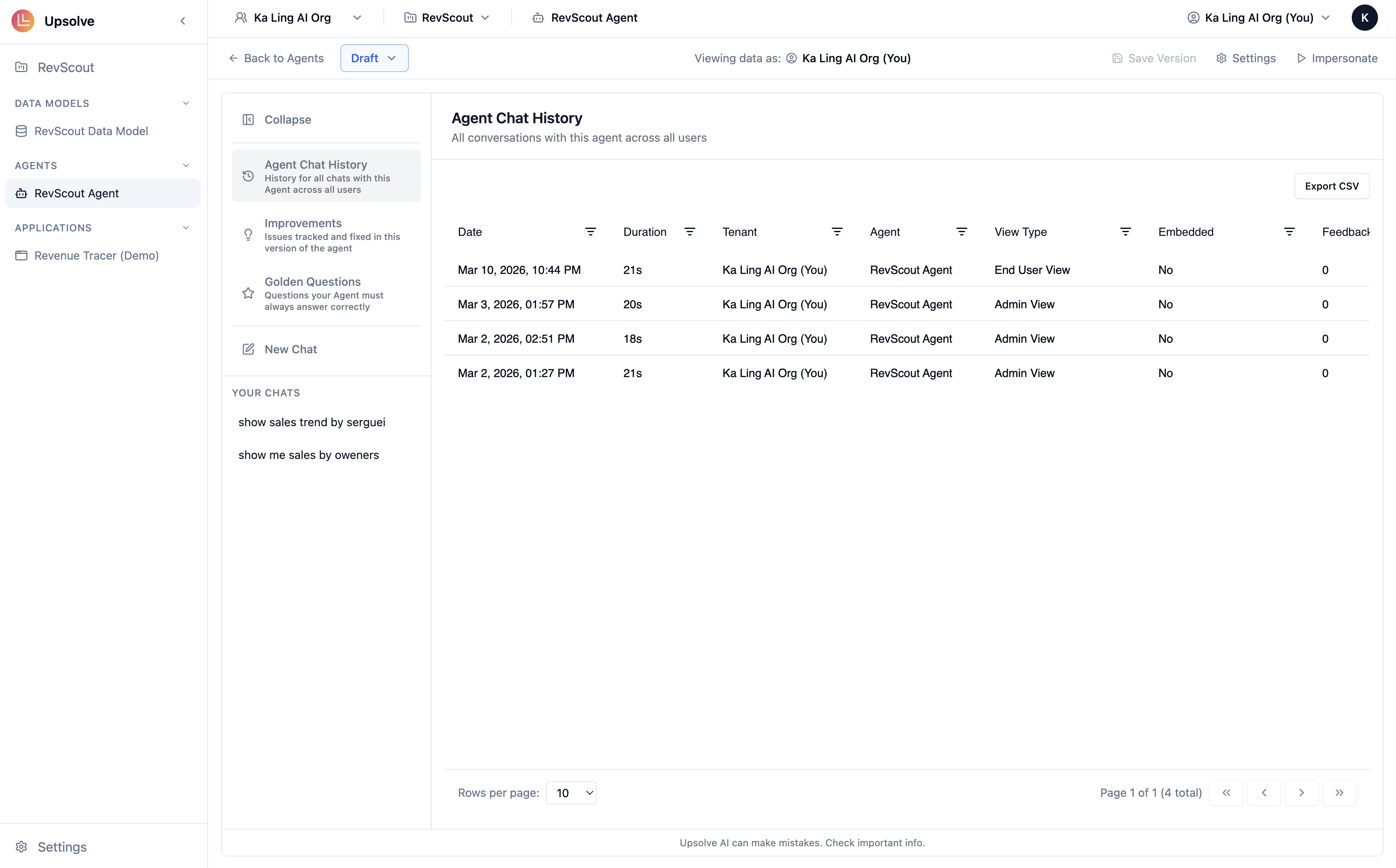This screenshot has width=1396, height=868.
Task: Open the RevScout Data Model database icon
Action: (x=21, y=131)
